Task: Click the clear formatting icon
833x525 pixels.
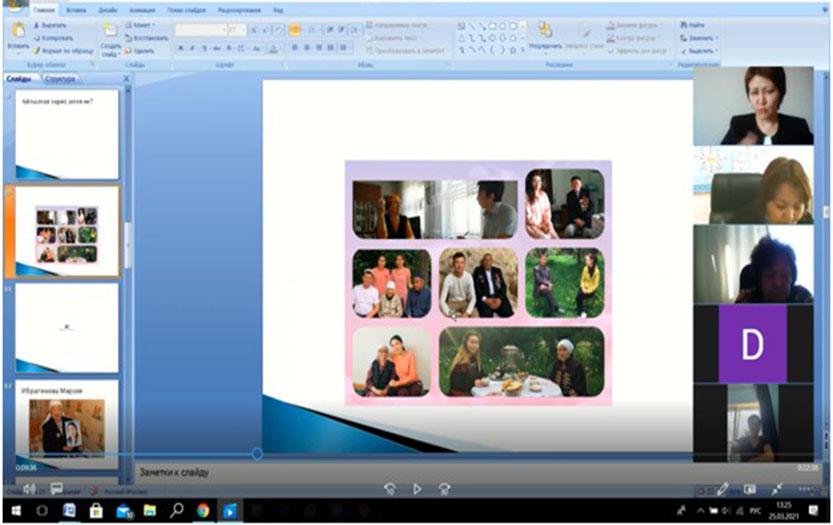Action: point(278,30)
